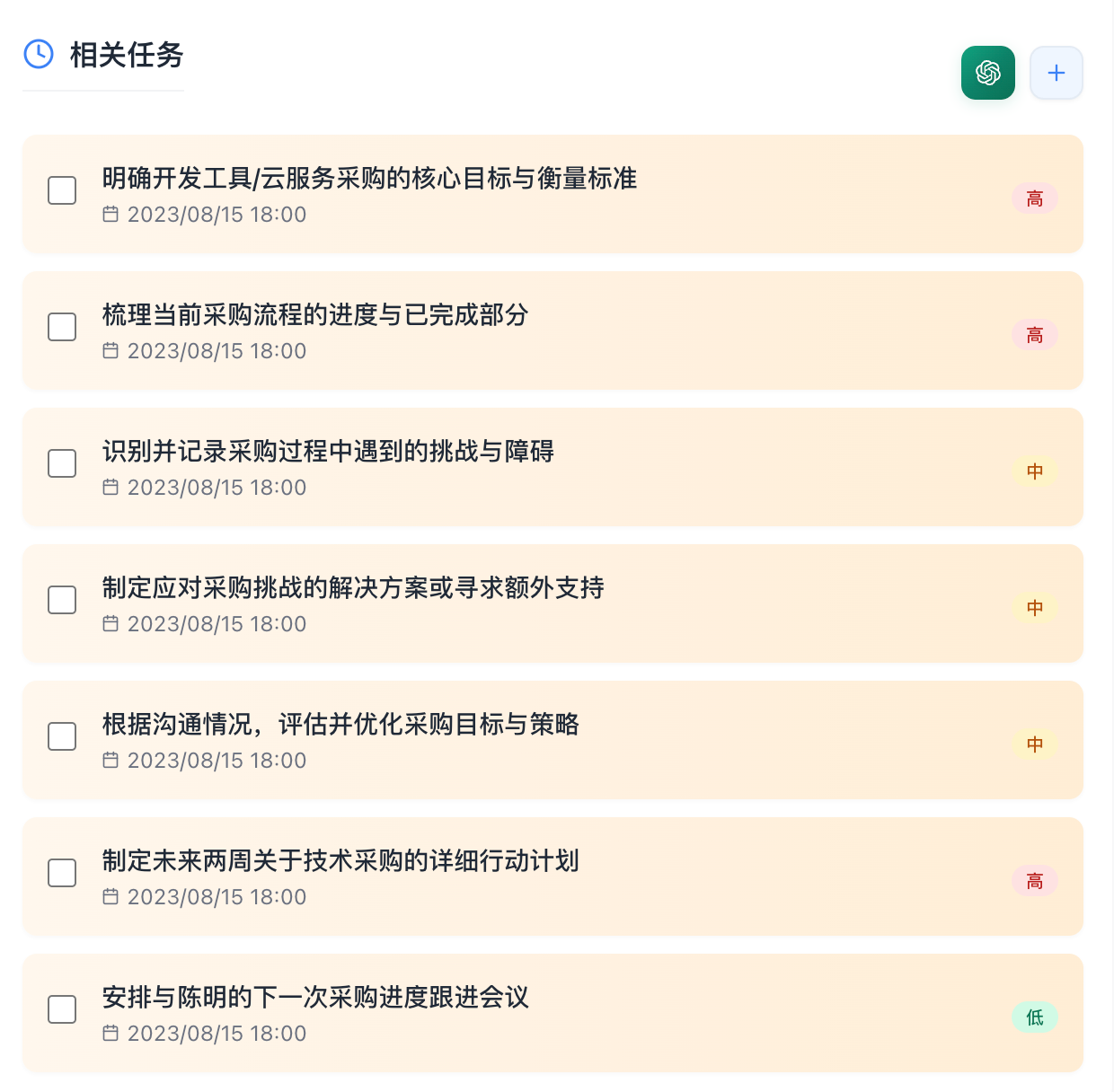The image size is (1114, 1092).
Task: Tick the checkbox for 梳理当前采购流程 task
Action: (x=62, y=327)
